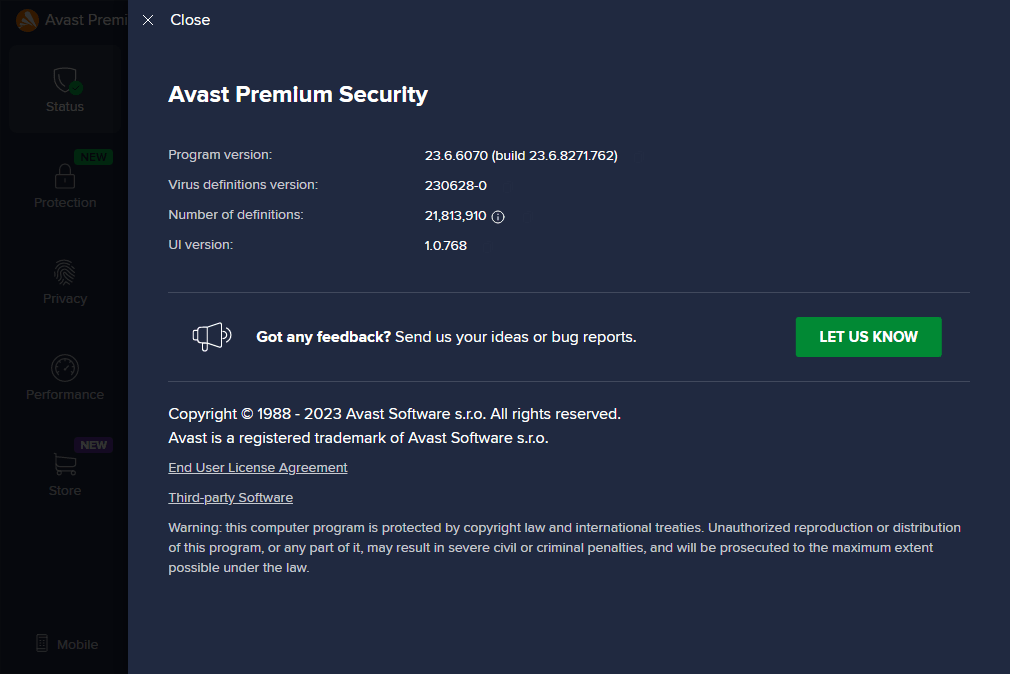Open the Status shield icon
Screen dimensions: 1010x674
click(x=66, y=81)
